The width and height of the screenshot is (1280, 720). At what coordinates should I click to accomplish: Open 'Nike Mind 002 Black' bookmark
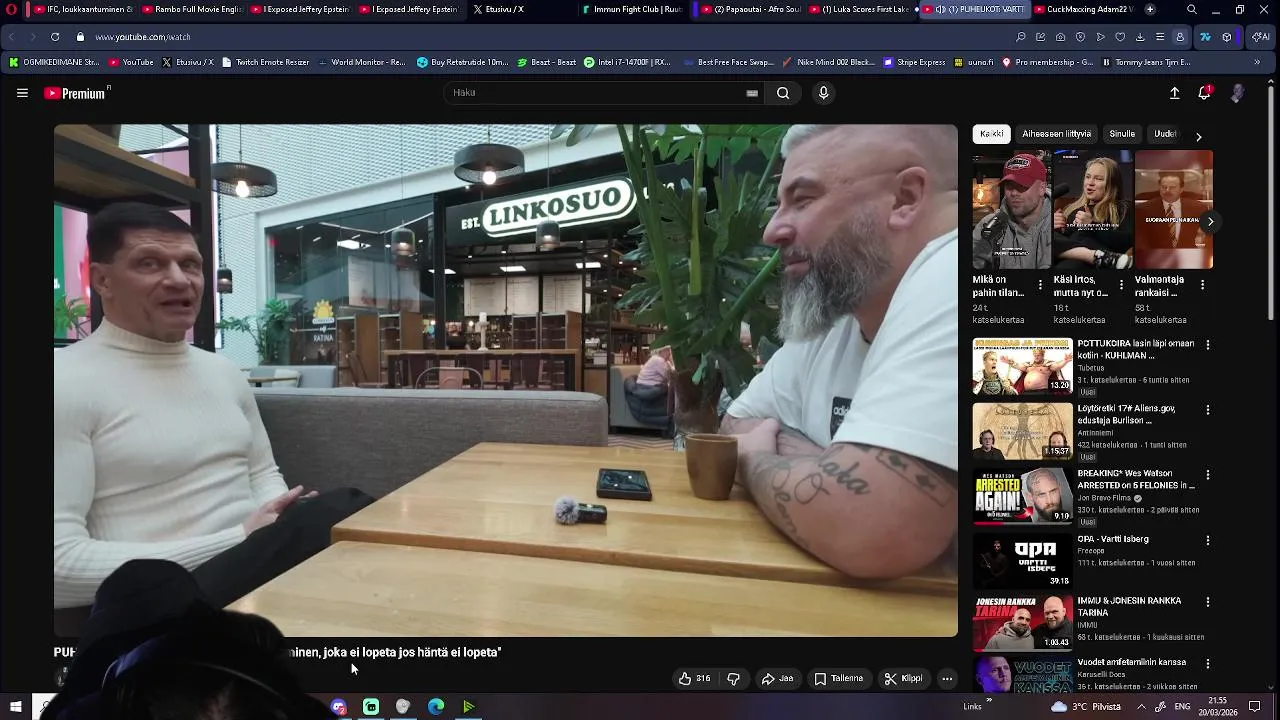[x=829, y=62]
